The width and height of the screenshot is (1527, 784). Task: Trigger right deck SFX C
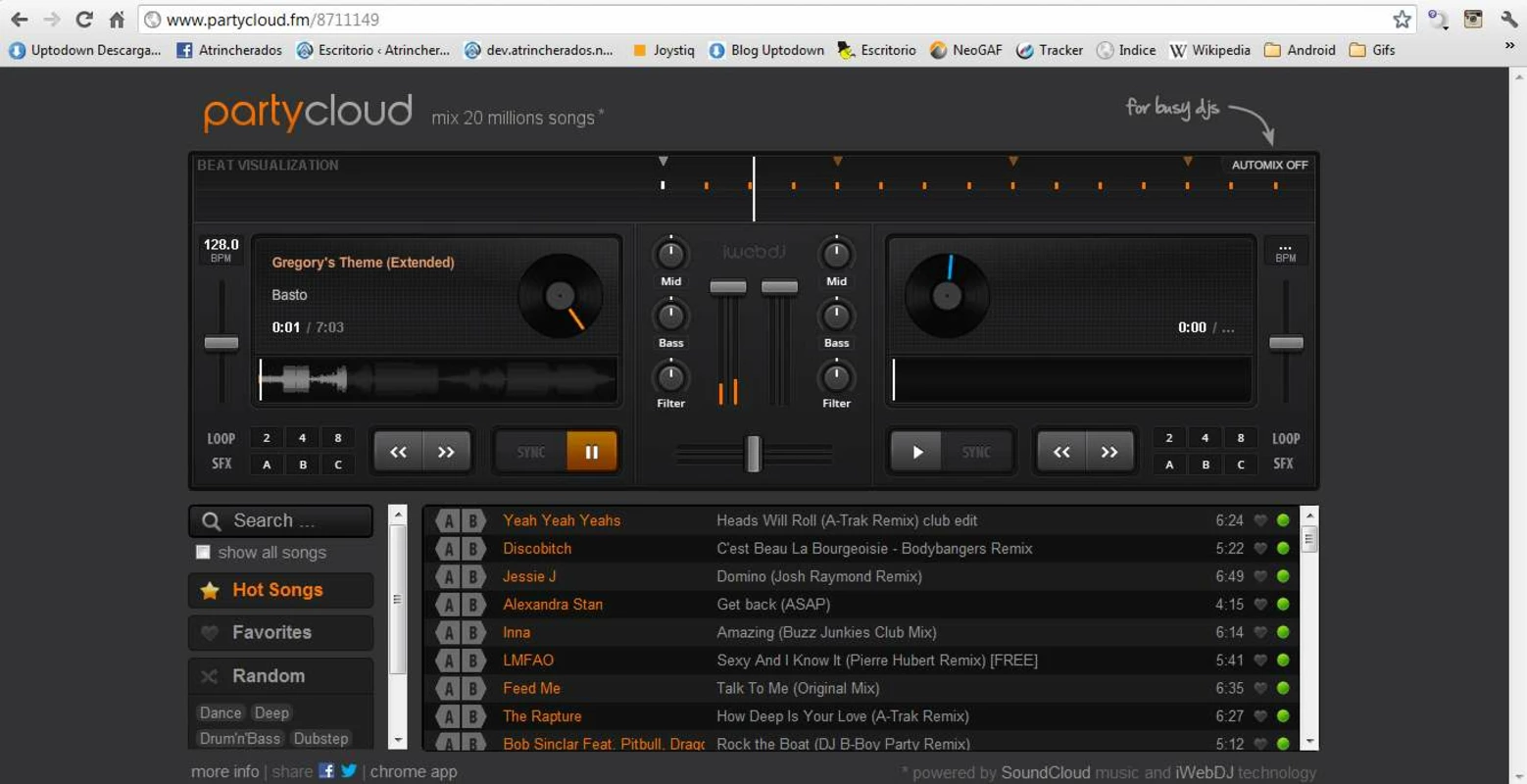pyautogui.click(x=1241, y=465)
